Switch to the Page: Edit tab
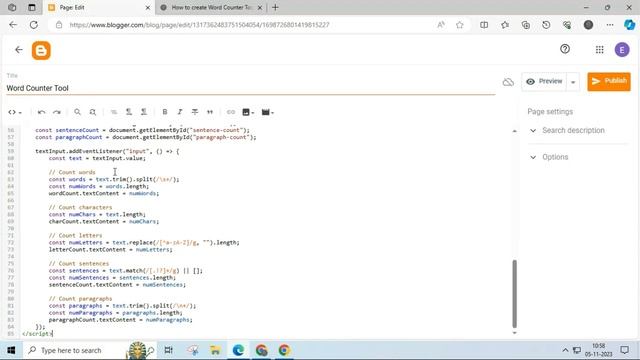Viewport: 640px width, 360px height. pos(99,7)
